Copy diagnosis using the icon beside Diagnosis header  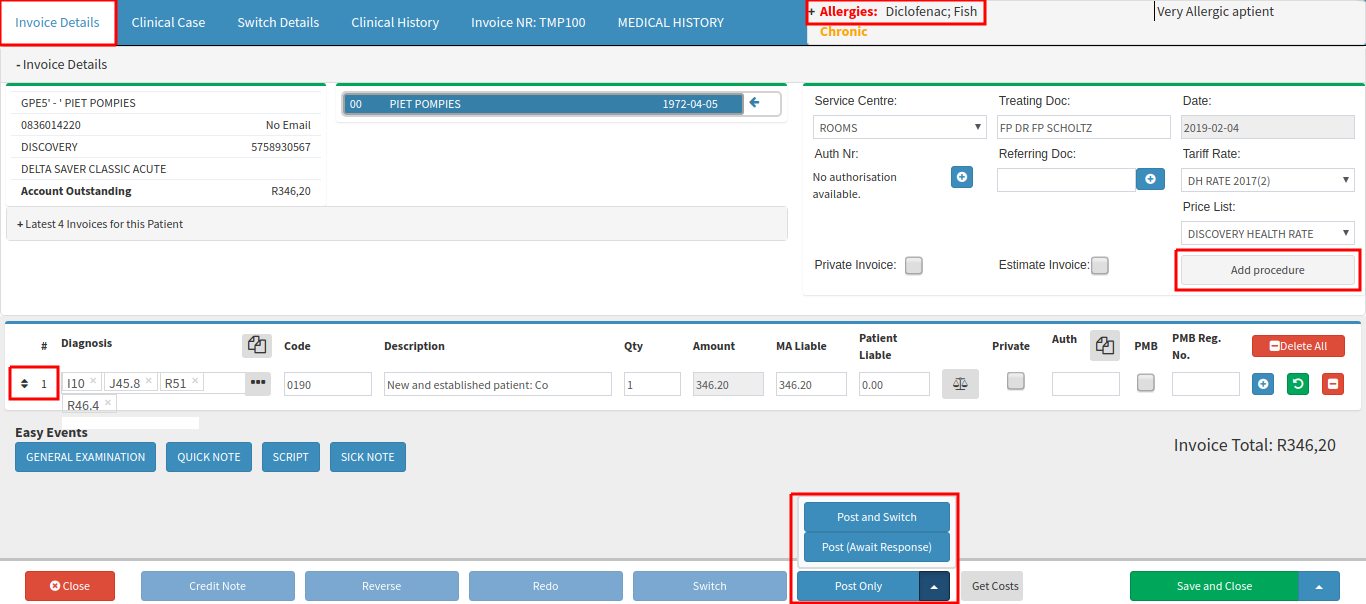click(x=257, y=345)
